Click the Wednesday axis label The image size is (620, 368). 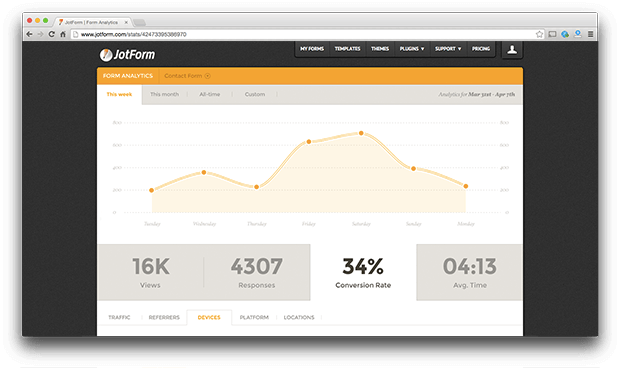[x=204, y=224]
